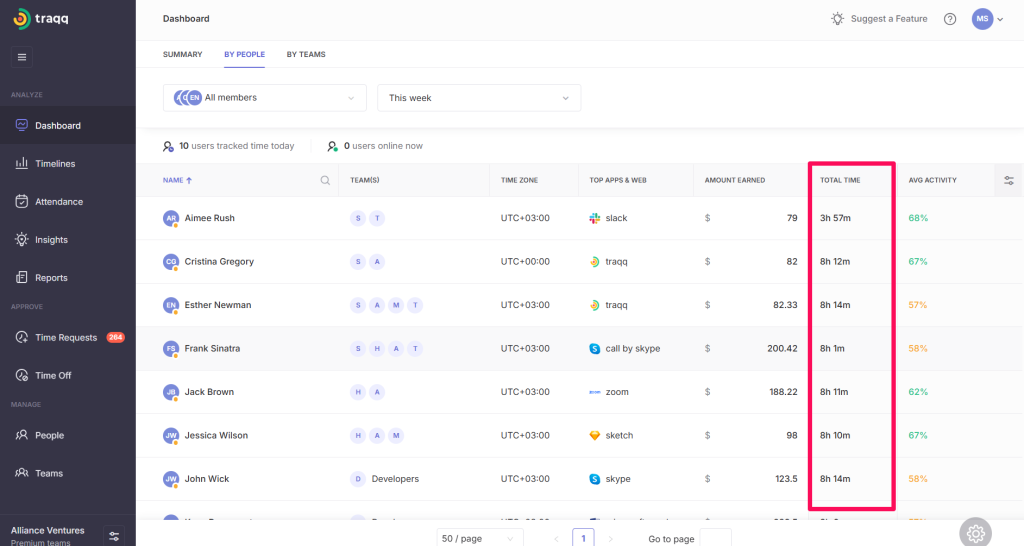Screen dimensions: 1024x546
Task: Open Aimee Rush's profile
Action: click(209, 218)
